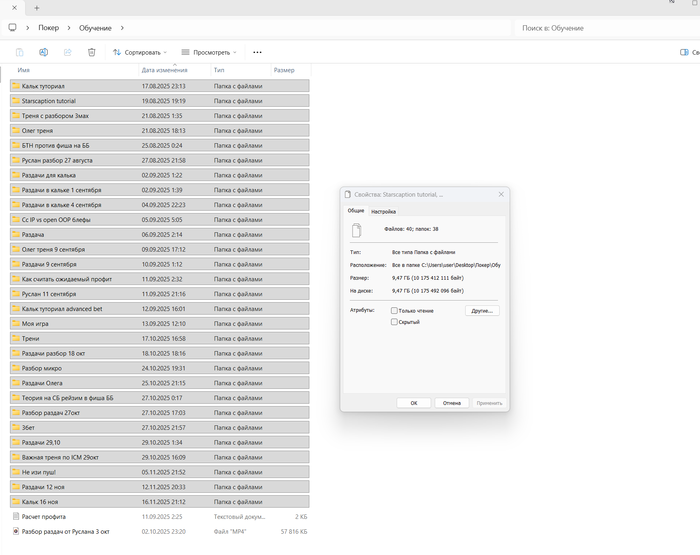Click OK button in properties dialog
The height and width of the screenshot is (555, 700).
pyautogui.click(x=413, y=403)
